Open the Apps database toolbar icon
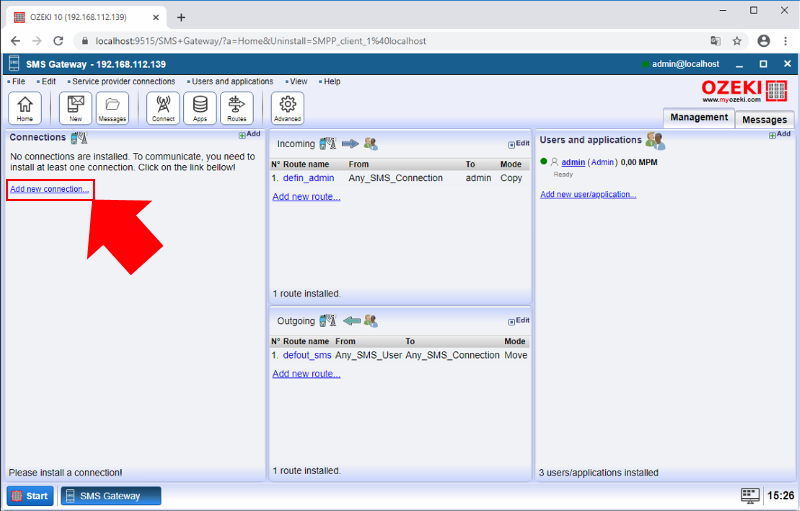Viewport: 800px width, 511px height. (200, 108)
